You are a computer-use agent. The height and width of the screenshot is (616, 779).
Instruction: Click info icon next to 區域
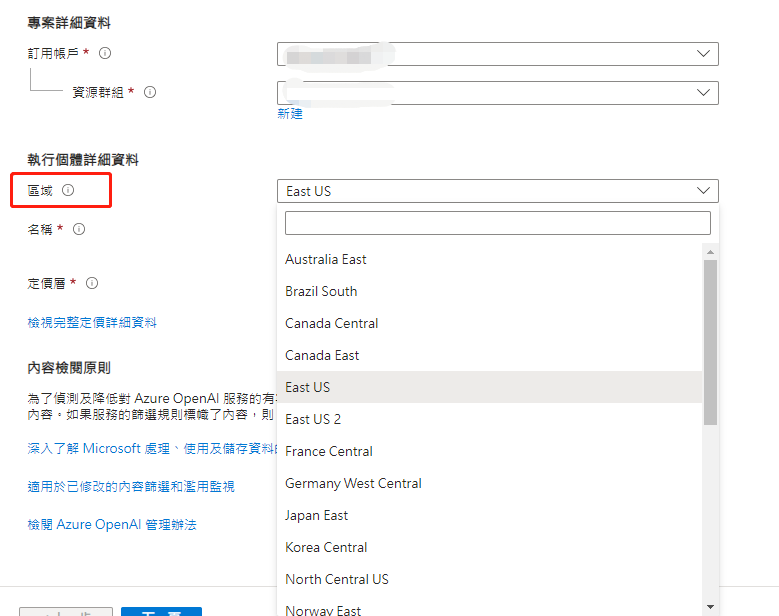point(68,190)
